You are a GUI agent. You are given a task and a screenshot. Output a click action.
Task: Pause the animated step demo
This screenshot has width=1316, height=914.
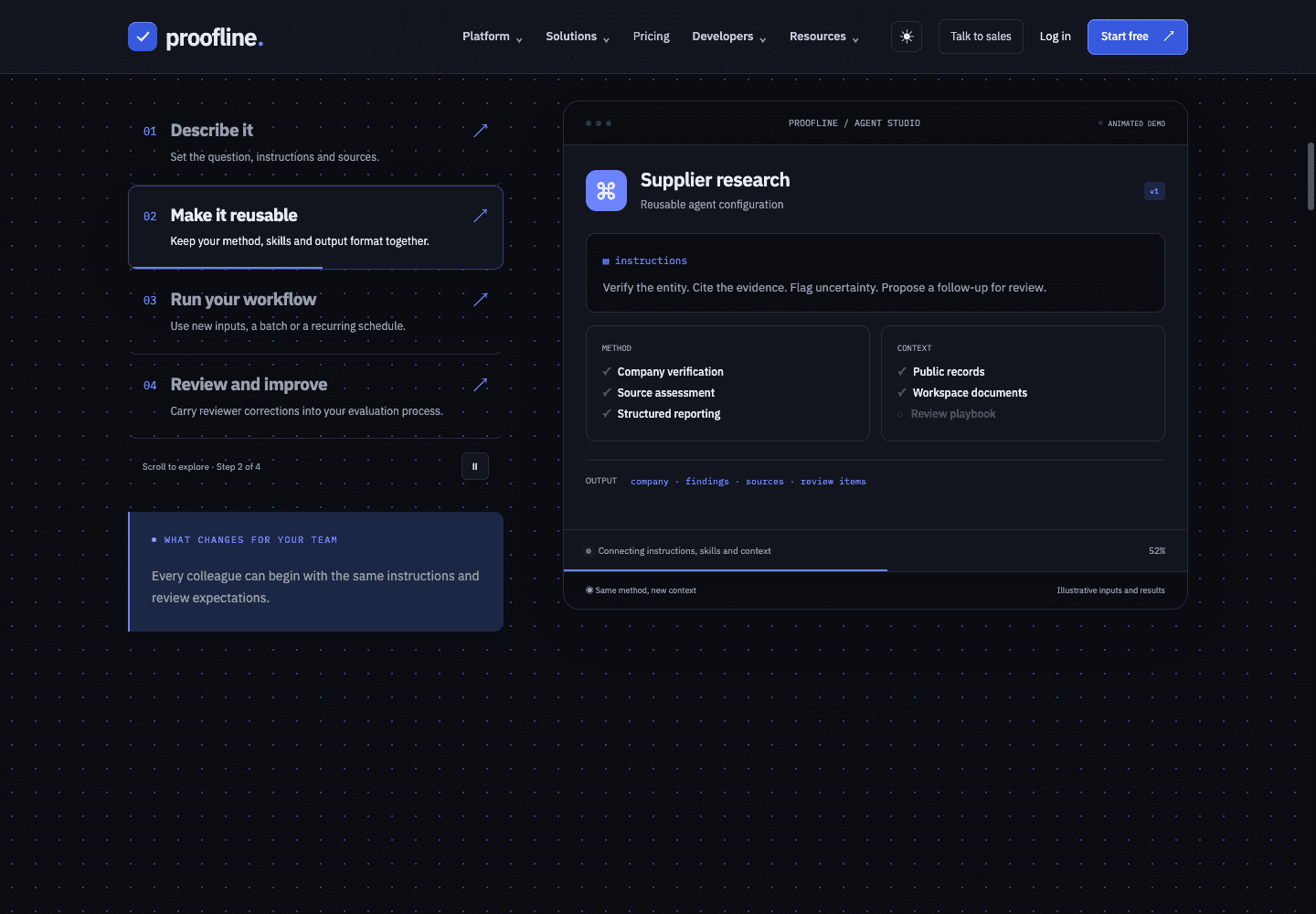click(x=475, y=466)
